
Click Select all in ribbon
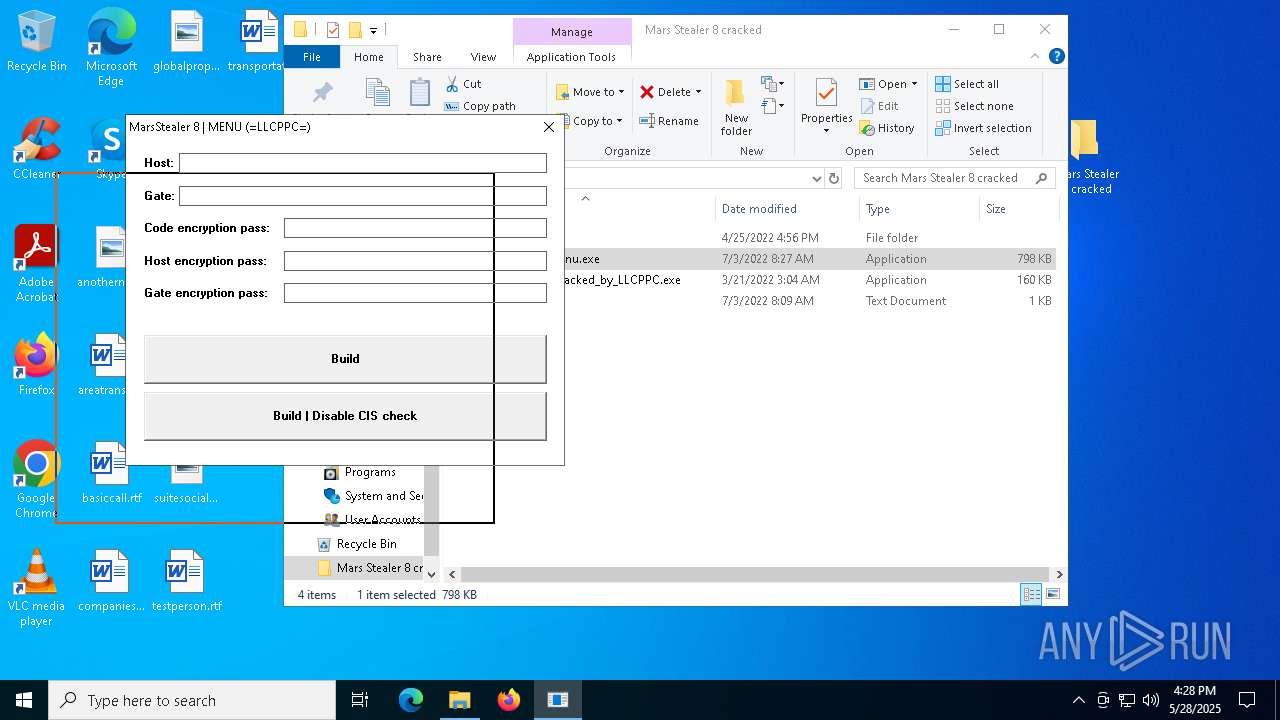(967, 84)
